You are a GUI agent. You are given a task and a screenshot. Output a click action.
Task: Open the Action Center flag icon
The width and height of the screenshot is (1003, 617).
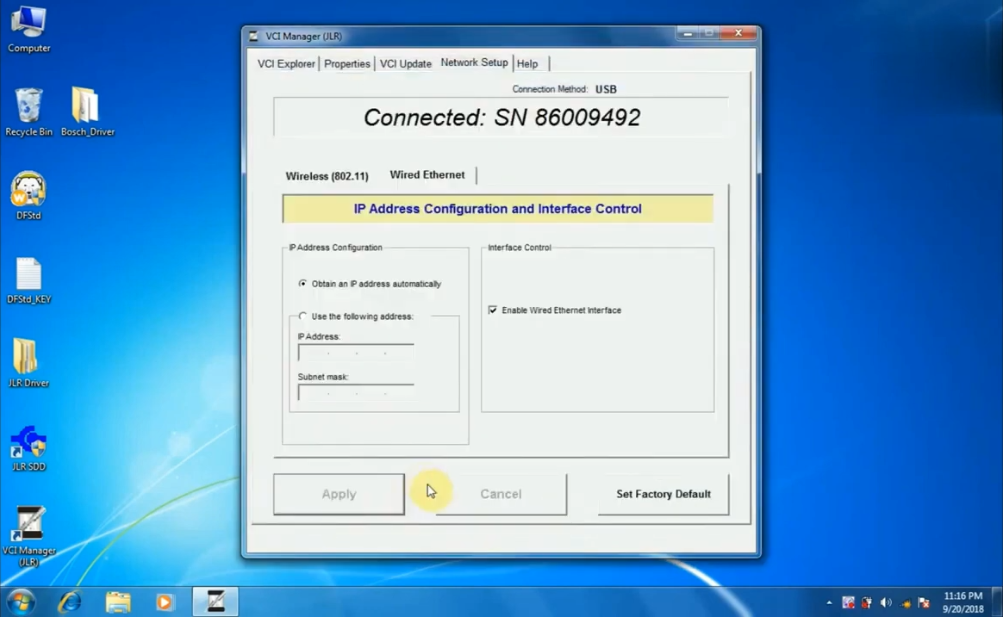[x=924, y=602]
